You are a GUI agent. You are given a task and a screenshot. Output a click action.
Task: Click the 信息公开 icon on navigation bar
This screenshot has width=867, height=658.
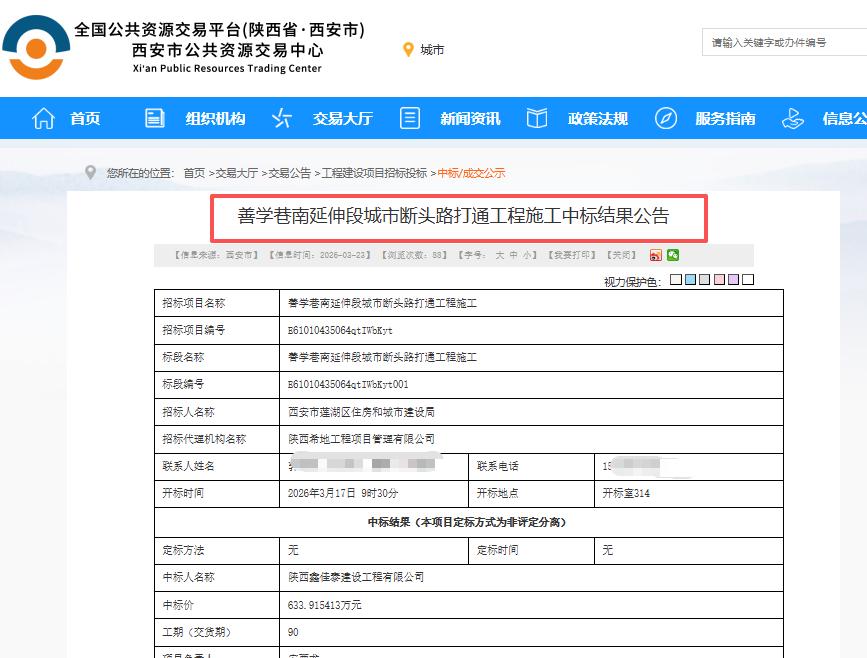click(791, 118)
